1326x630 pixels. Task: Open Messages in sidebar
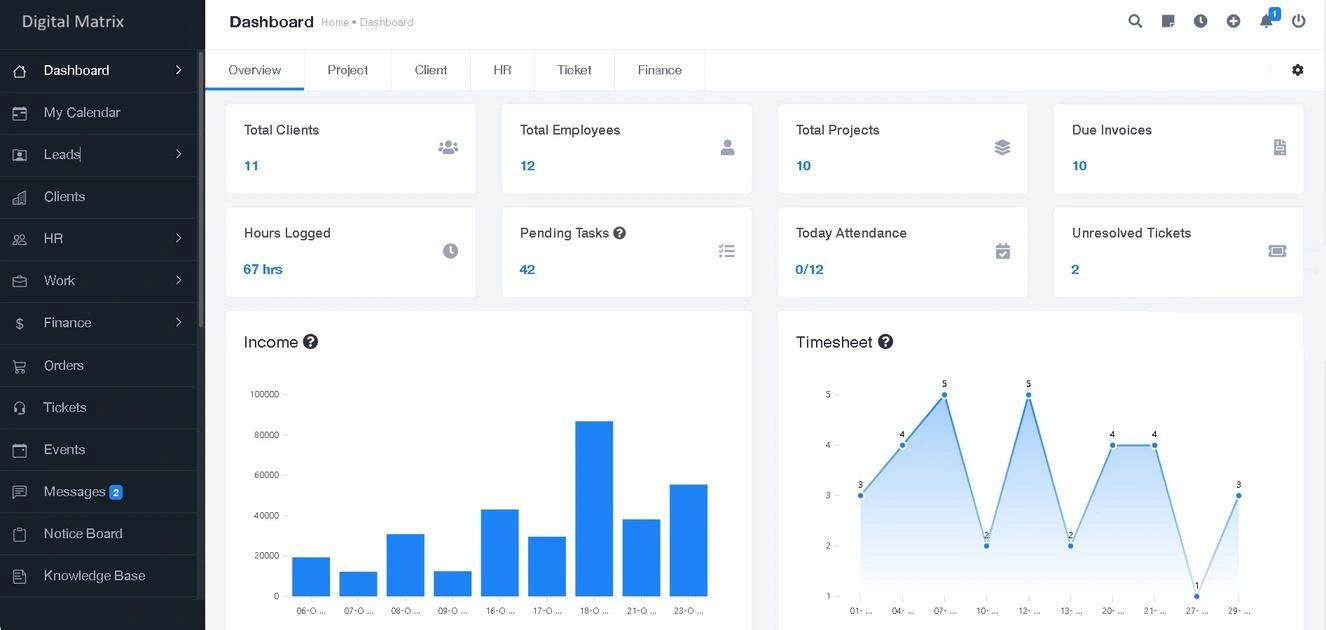click(x=98, y=492)
